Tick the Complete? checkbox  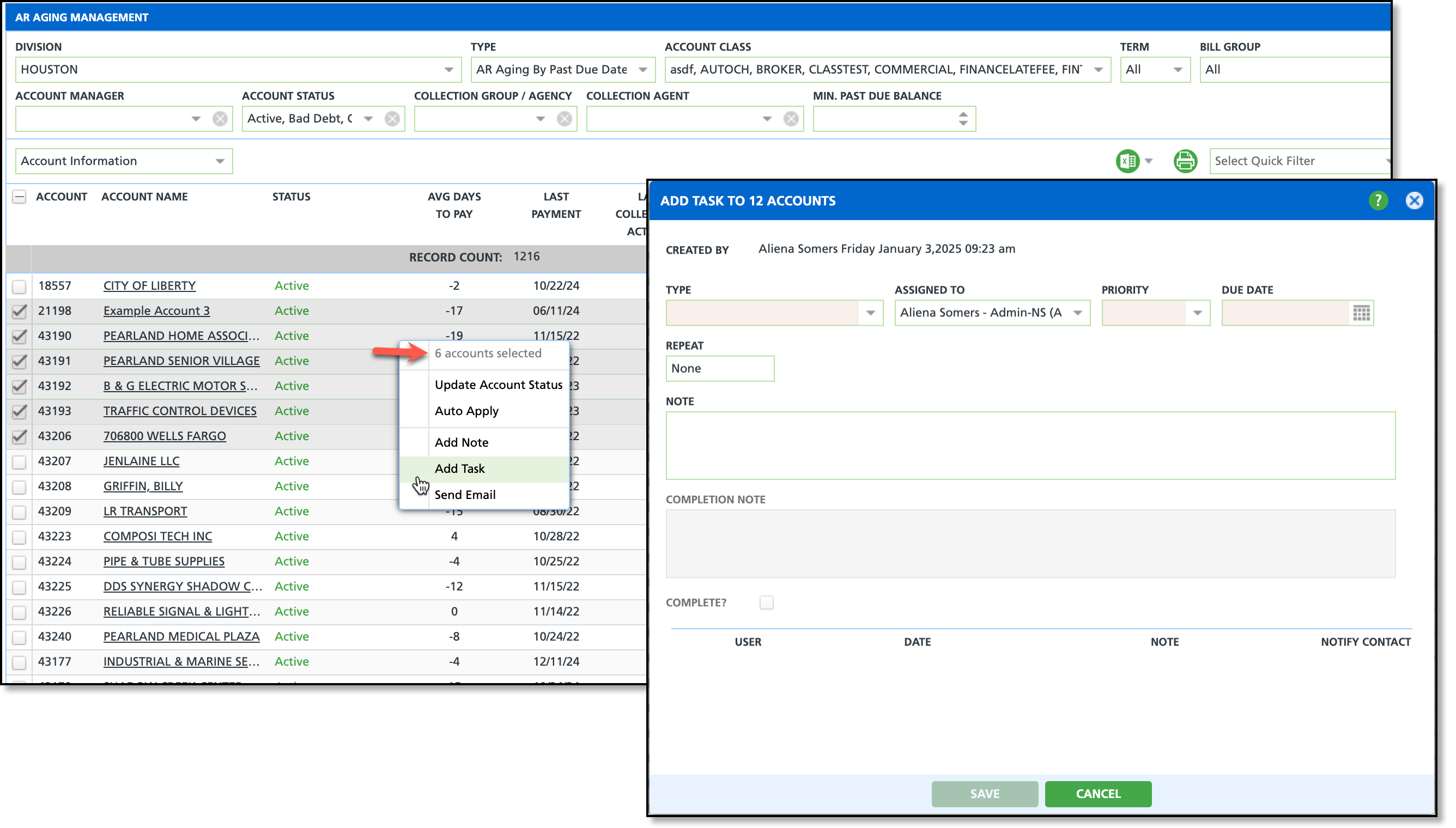pyautogui.click(x=766, y=602)
